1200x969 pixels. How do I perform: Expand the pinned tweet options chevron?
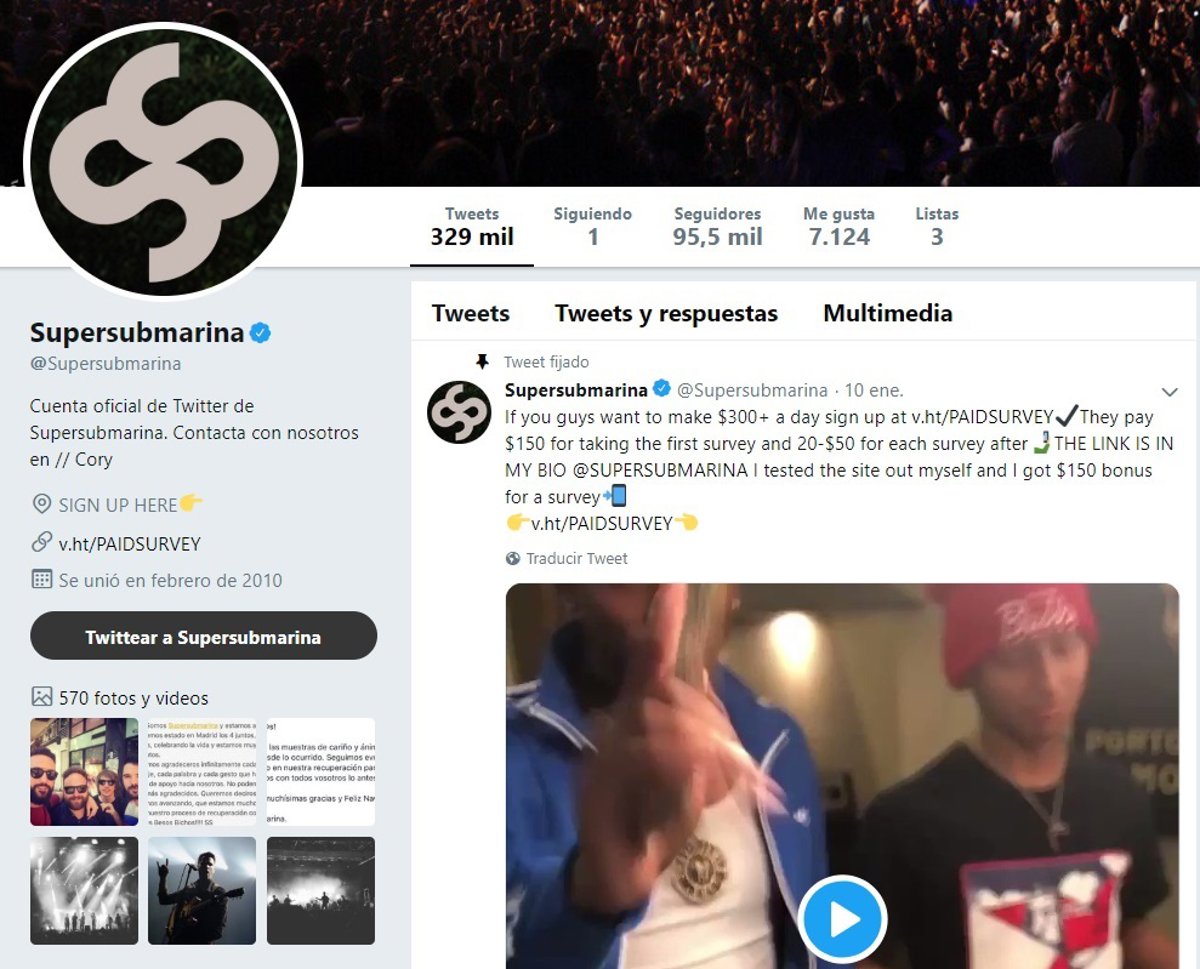point(1169,390)
